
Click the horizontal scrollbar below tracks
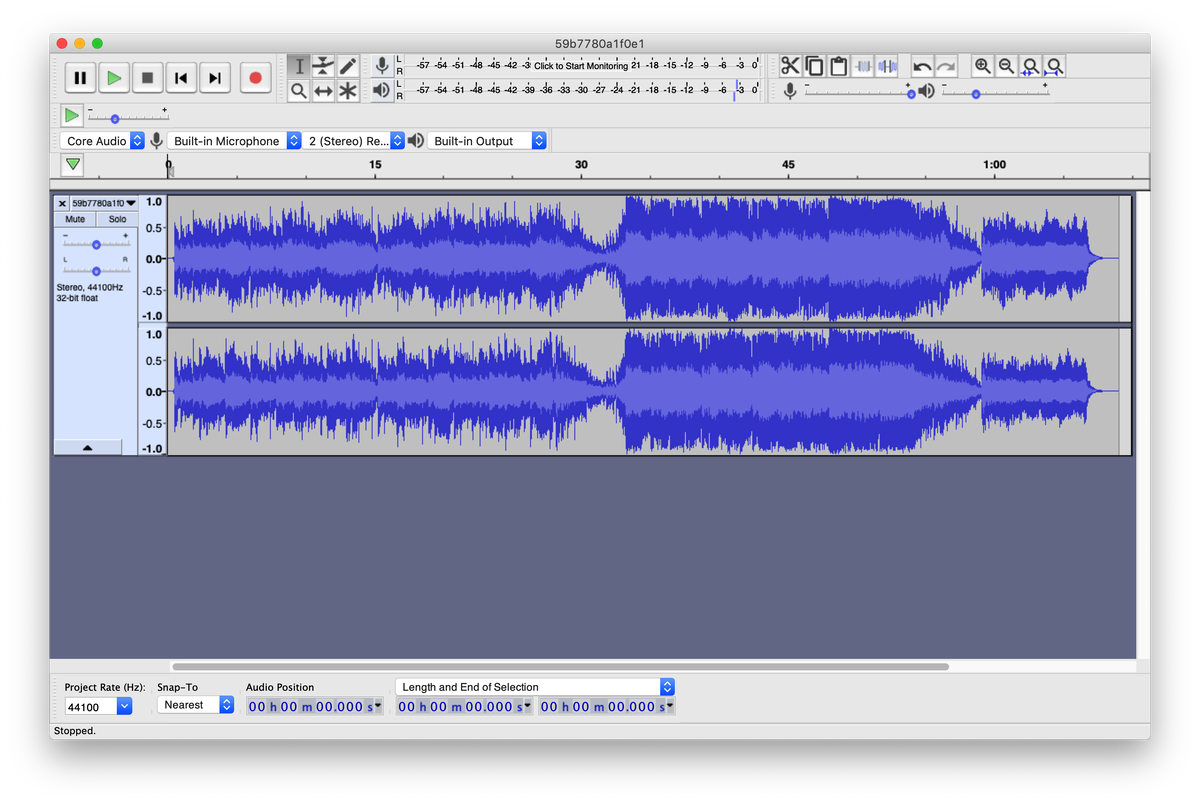click(560, 666)
